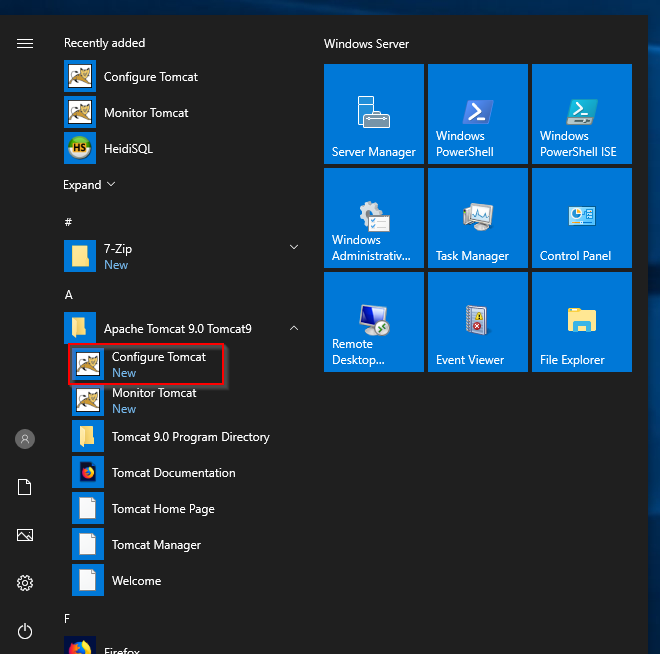The image size is (660, 654).
Task: Launch Firefox from the app list
Action: tap(181, 646)
